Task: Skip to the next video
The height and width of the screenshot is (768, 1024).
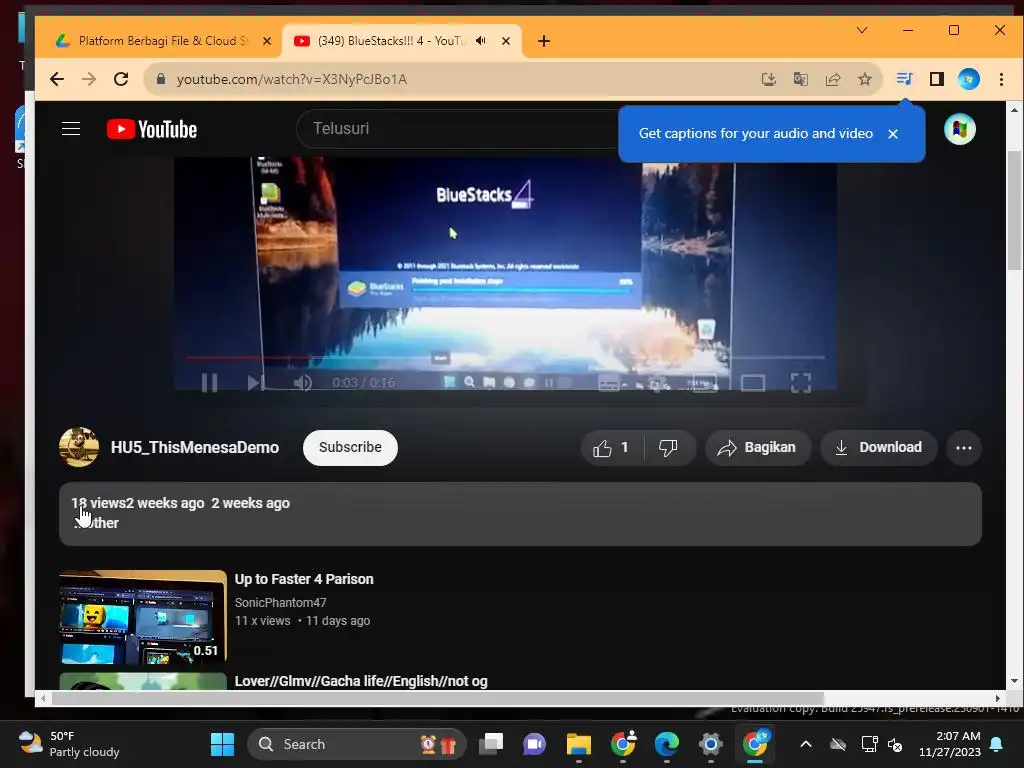Action: click(x=255, y=383)
